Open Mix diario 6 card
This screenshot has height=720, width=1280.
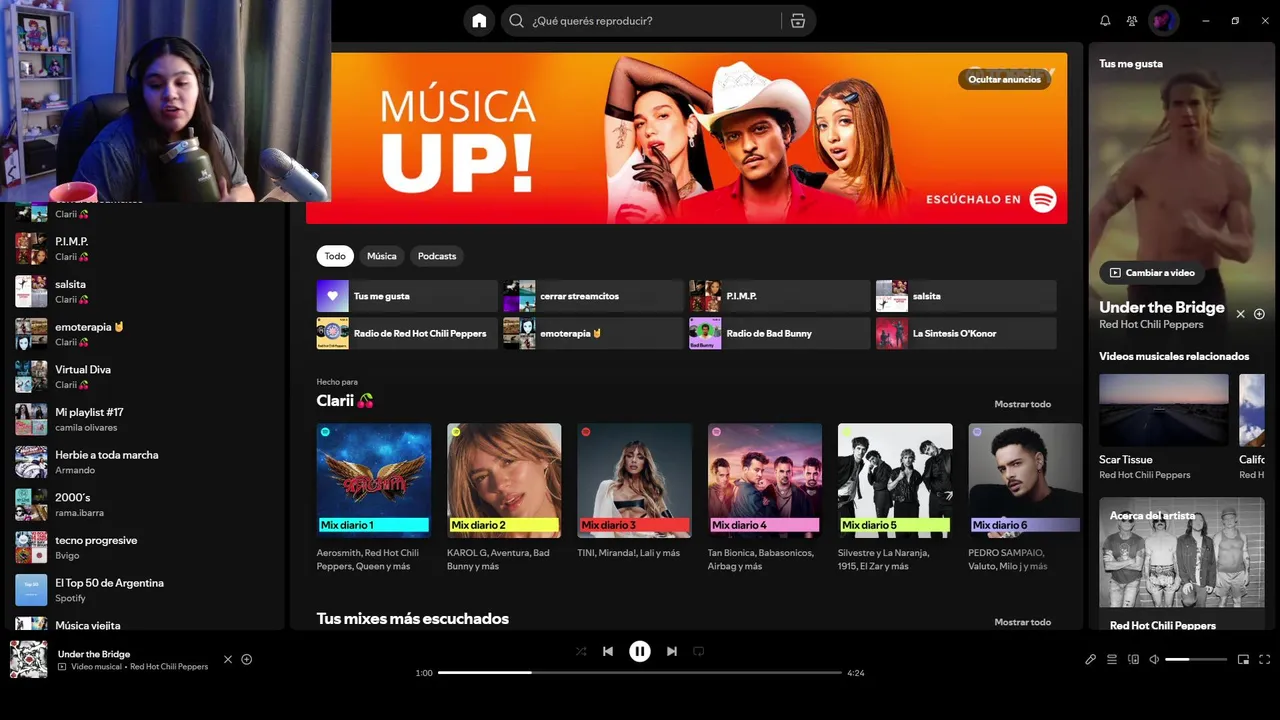pyautogui.click(x=1025, y=498)
